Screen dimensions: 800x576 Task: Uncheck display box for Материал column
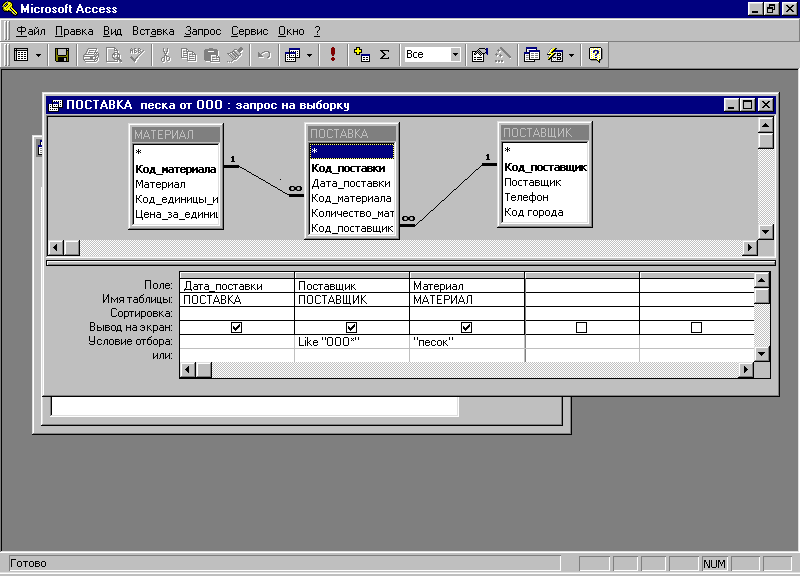click(x=466, y=328)
